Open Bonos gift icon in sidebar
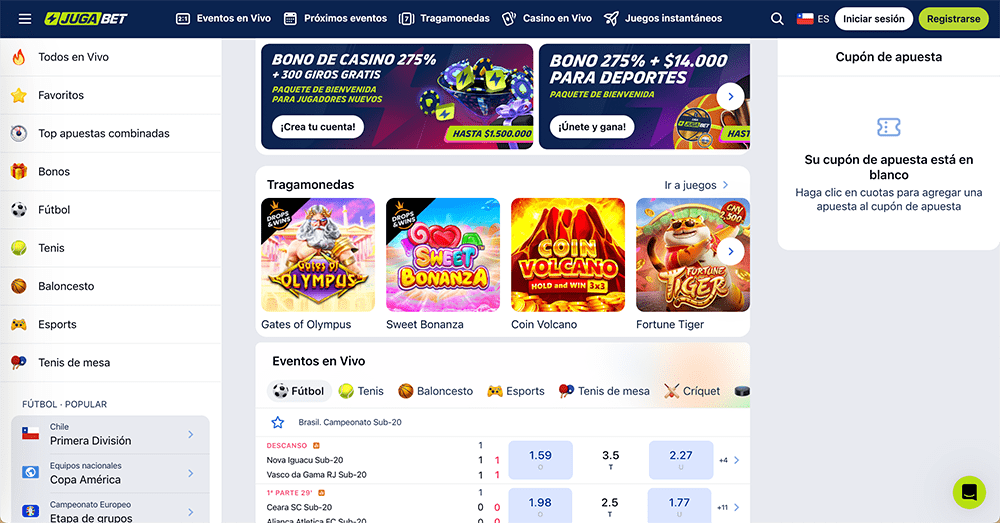Viewport: 1000px width, 523px height. click(x=19, y=172)
